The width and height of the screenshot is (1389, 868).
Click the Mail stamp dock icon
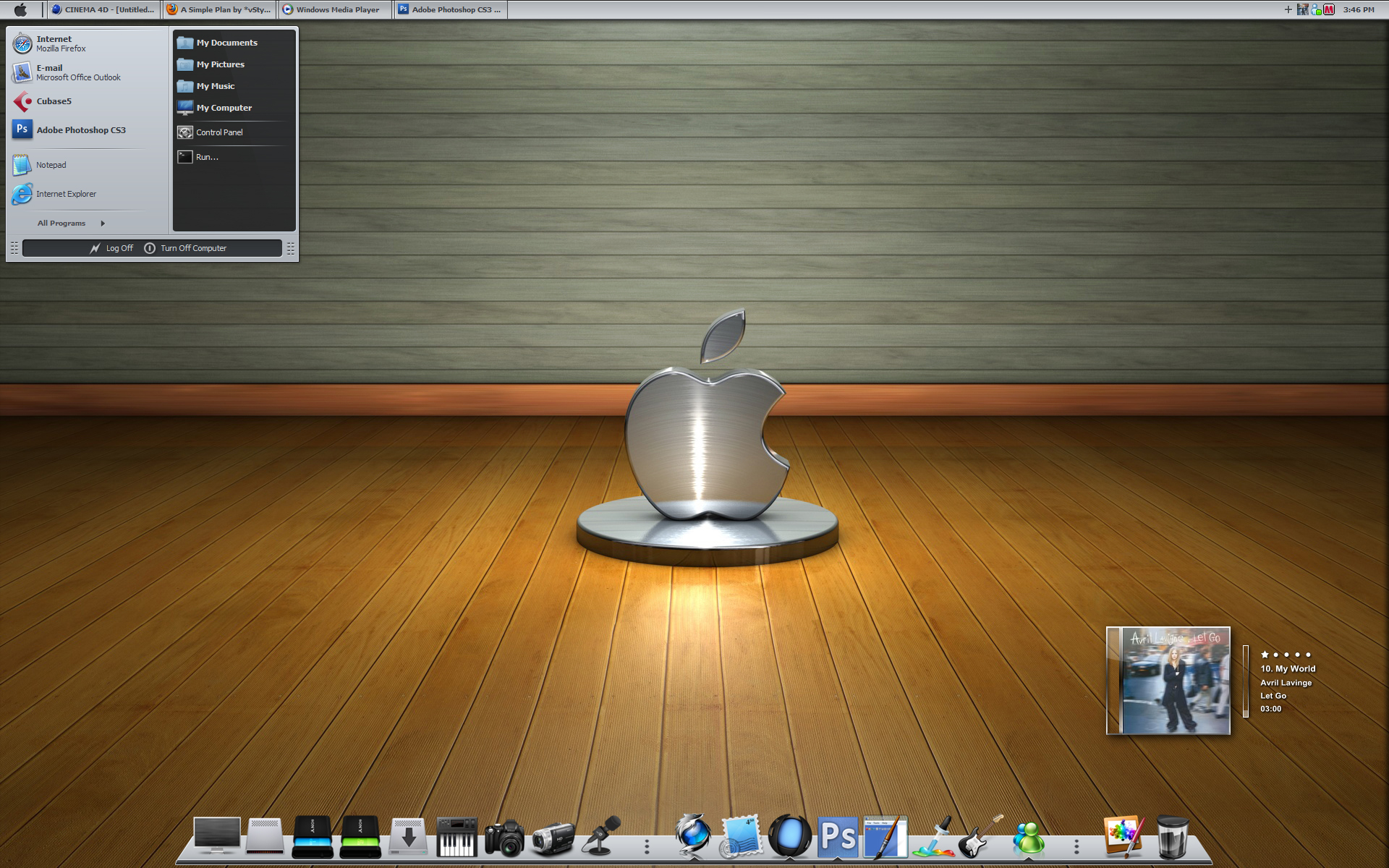742,837
